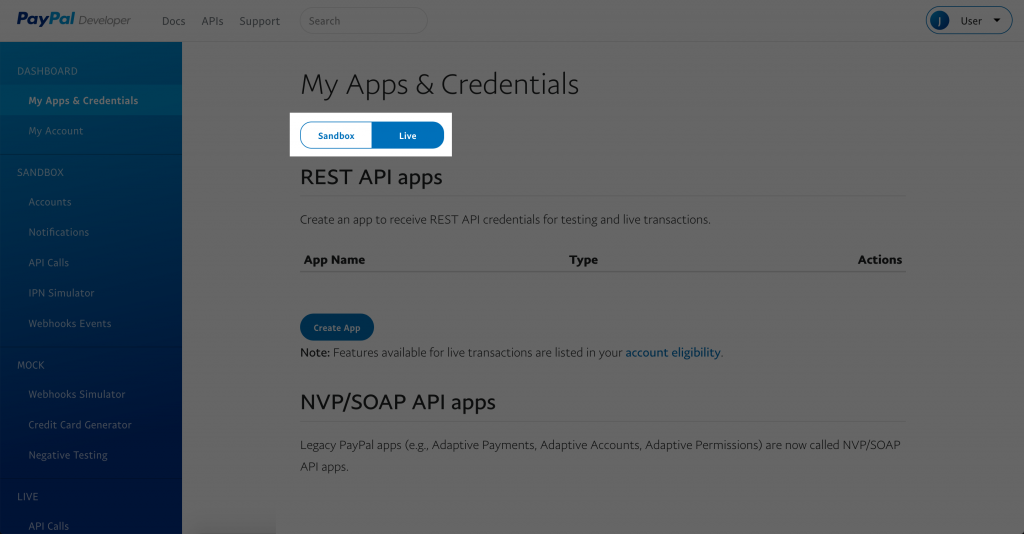Launch the IPN Simulator
This screenshot has width=1024, height=534.
(x=61, y=293)
